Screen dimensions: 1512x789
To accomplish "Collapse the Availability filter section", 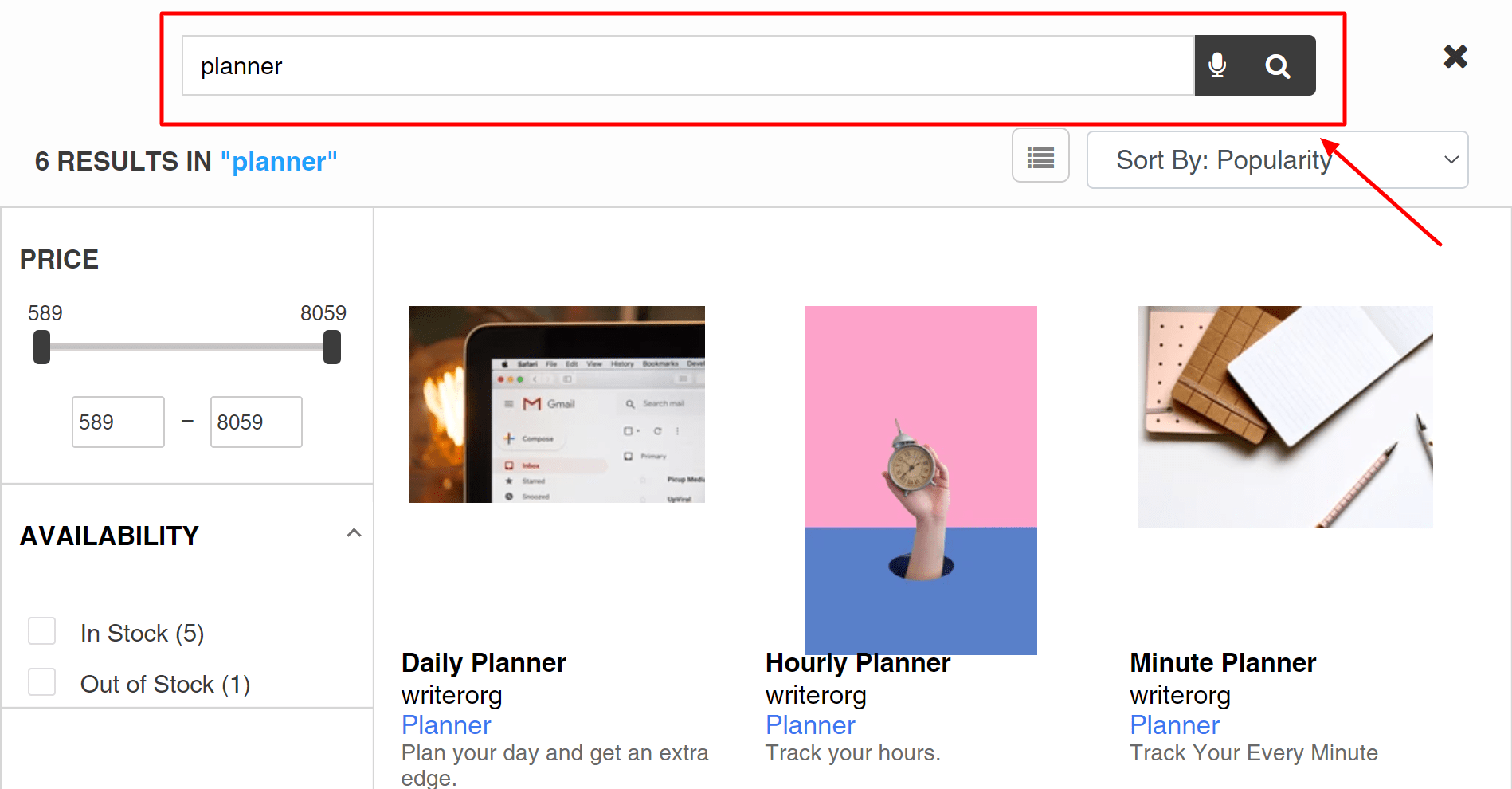I will (354, 532).
